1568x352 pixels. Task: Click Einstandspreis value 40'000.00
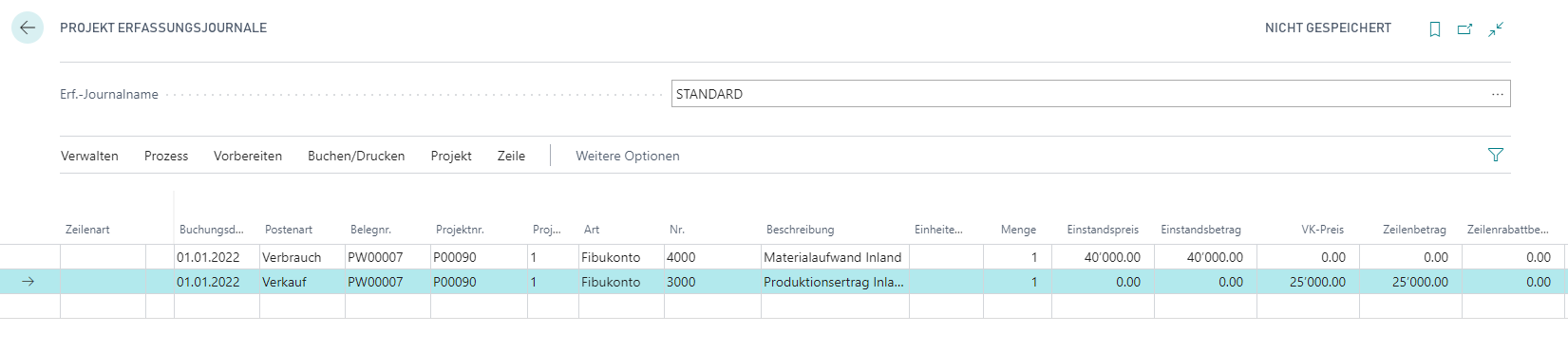coord(1103,257)
